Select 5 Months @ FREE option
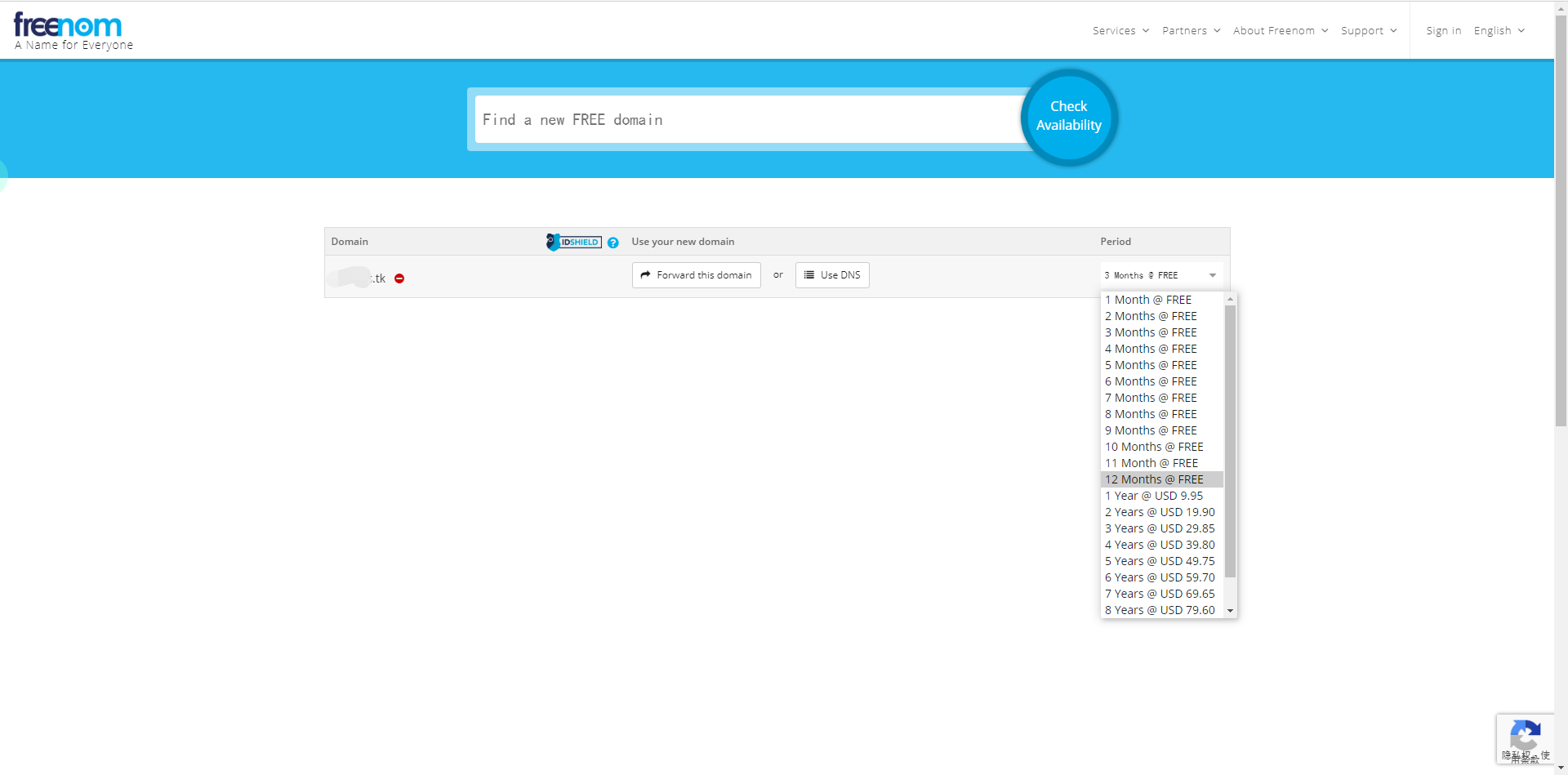Screen dimensions: 1568x775 click(x=1162, y=365)
